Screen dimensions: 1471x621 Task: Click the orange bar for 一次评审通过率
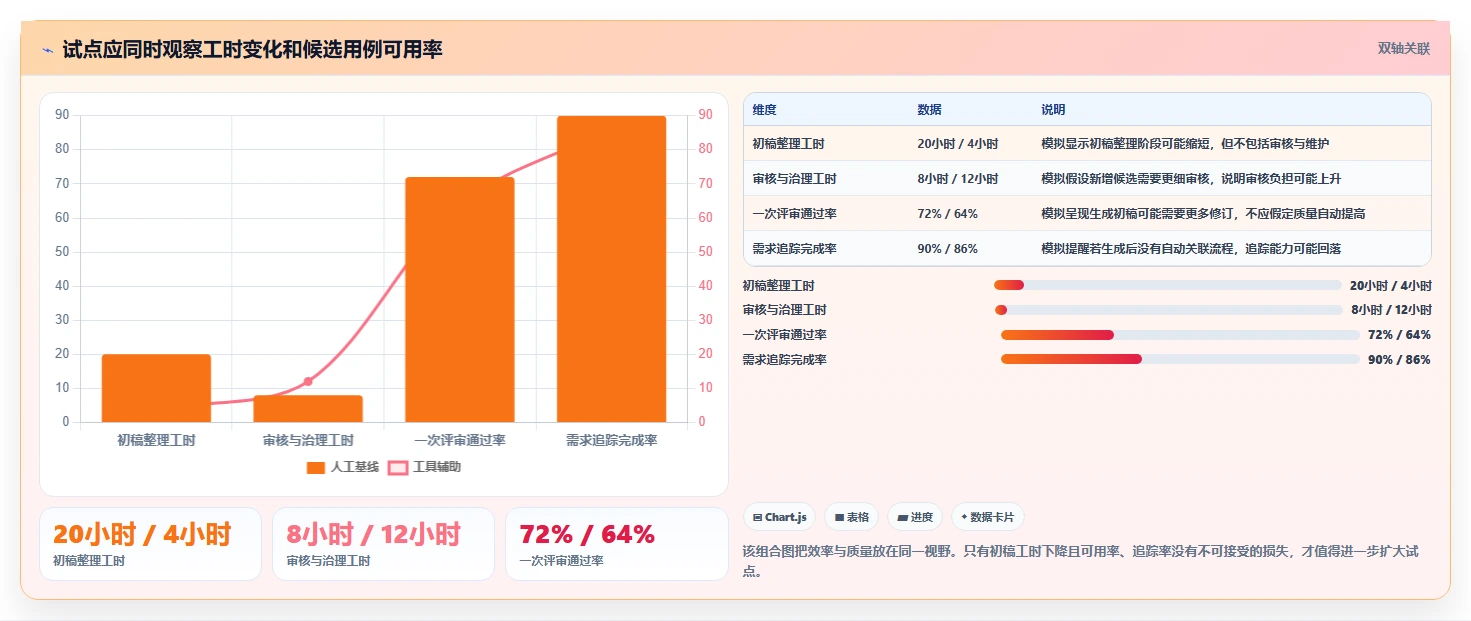coord(460,300)
